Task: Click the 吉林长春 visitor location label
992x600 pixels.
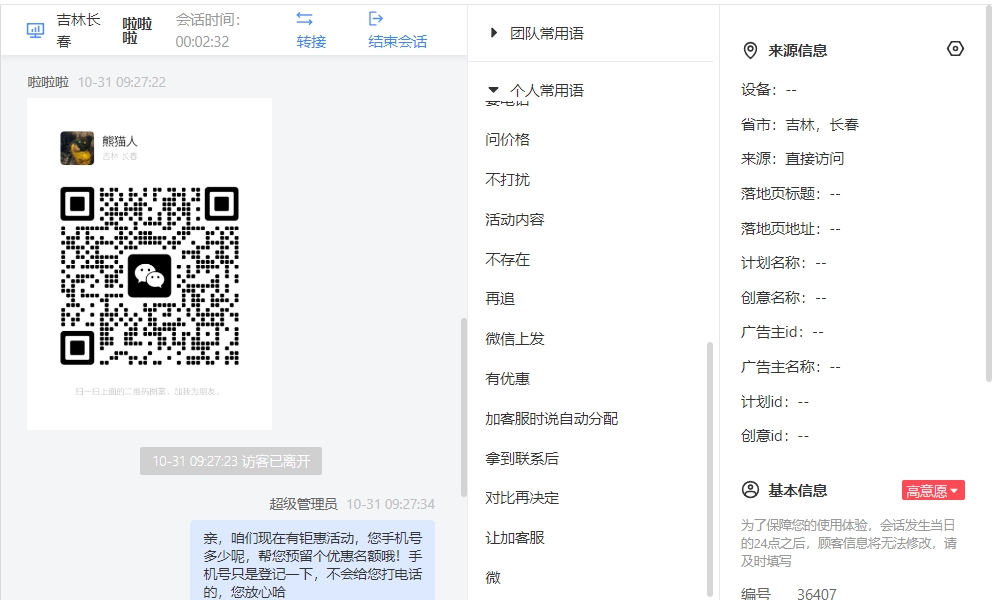Action: coord(78,30)
